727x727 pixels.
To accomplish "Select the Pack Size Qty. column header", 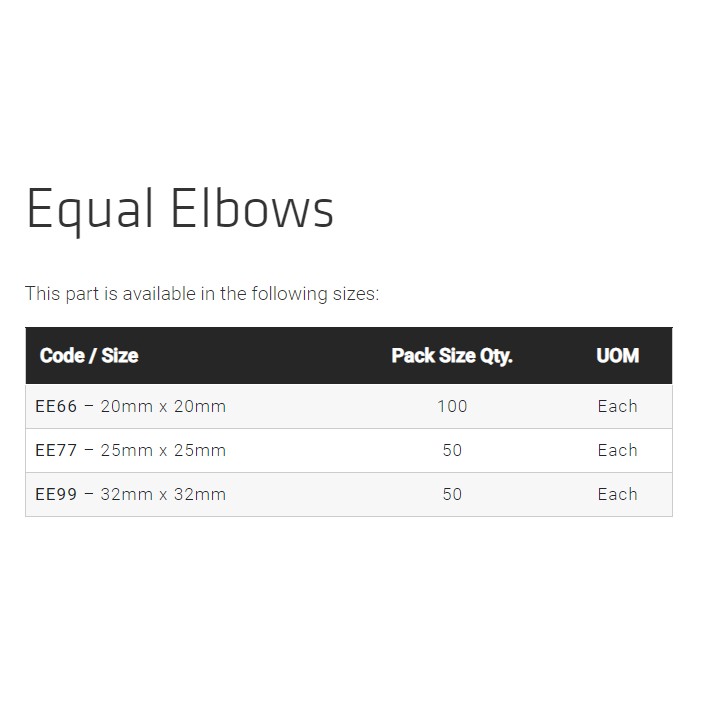I will tap(452, 356).
